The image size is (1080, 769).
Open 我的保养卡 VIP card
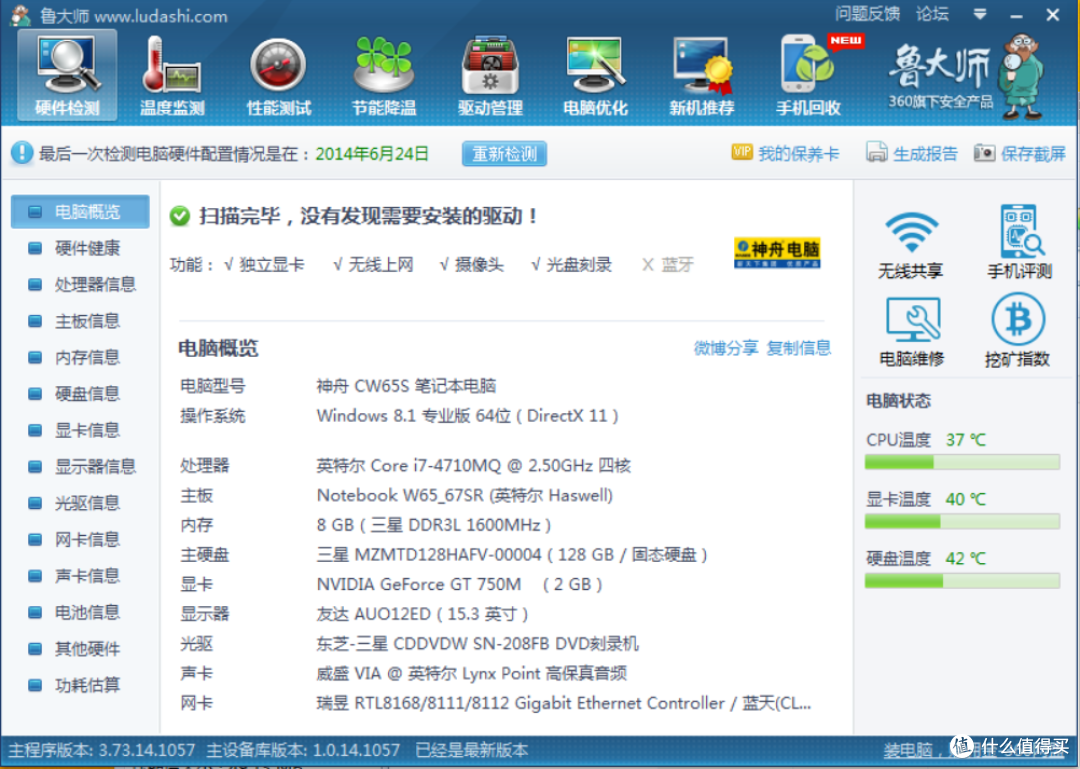tap(786, 153)
